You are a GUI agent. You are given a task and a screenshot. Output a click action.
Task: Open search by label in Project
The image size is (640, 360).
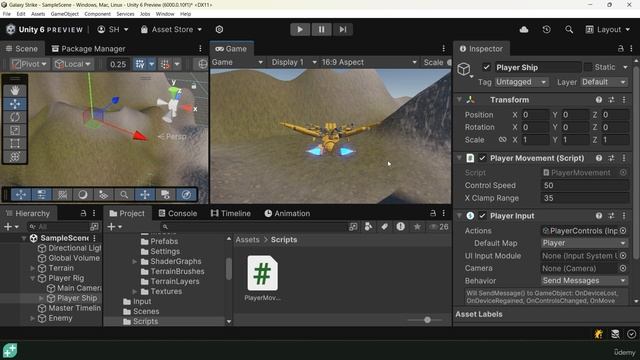[x=384, y=227]
